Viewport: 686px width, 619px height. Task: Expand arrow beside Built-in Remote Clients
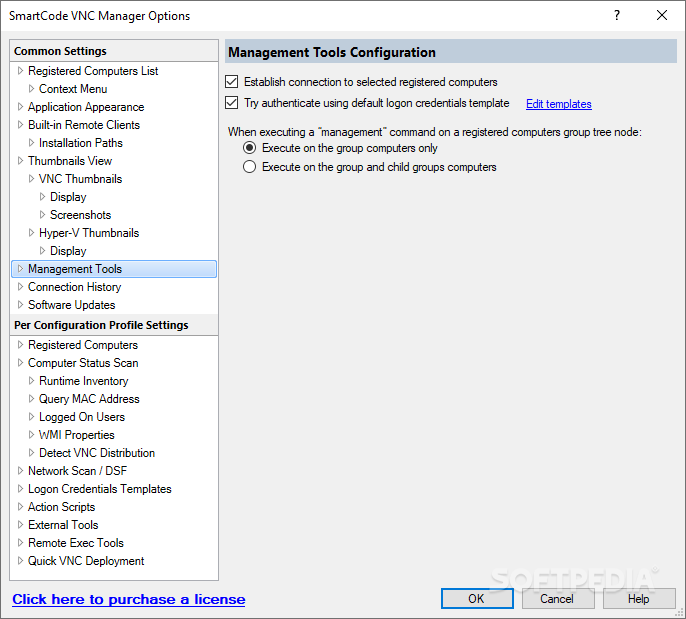point(20,124)
